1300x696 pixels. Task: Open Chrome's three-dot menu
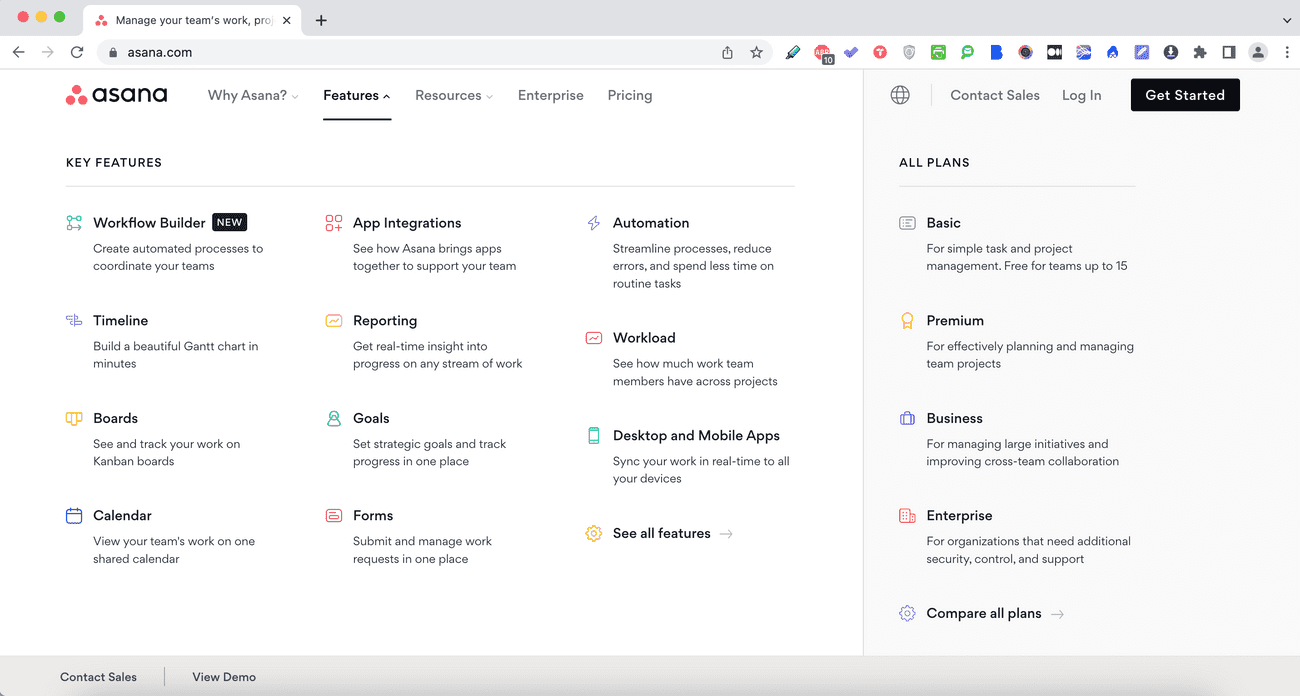click(1286, 52)
